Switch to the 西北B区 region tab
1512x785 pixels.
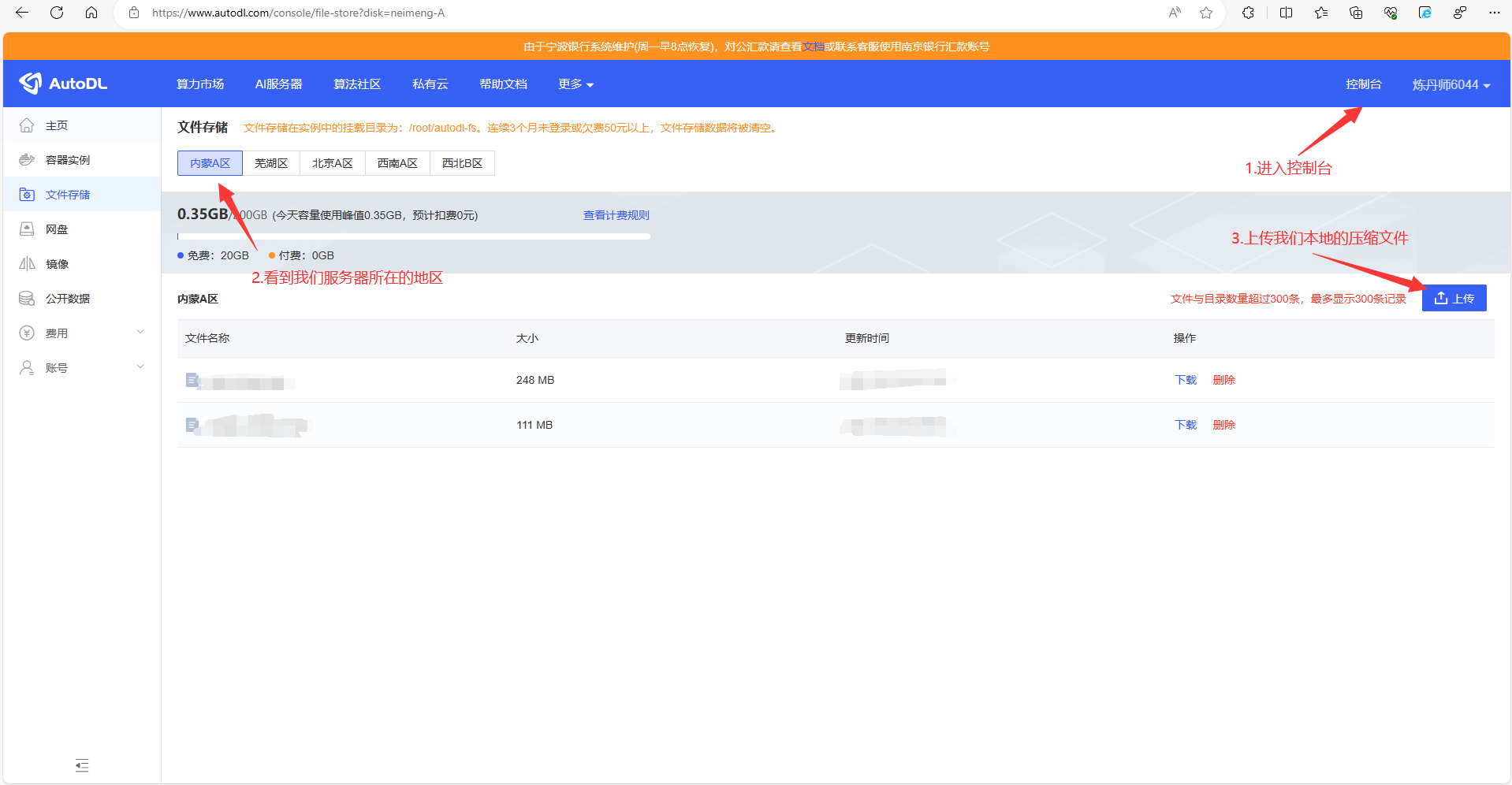(462, 163)
